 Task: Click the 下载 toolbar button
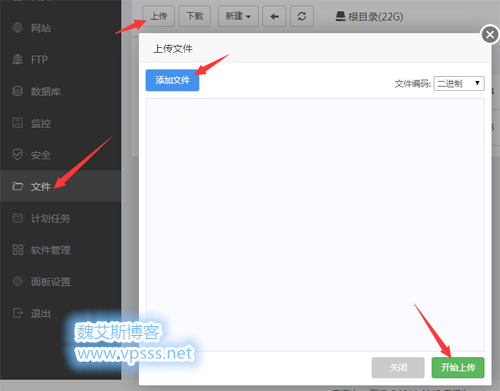tap(194, 16)
